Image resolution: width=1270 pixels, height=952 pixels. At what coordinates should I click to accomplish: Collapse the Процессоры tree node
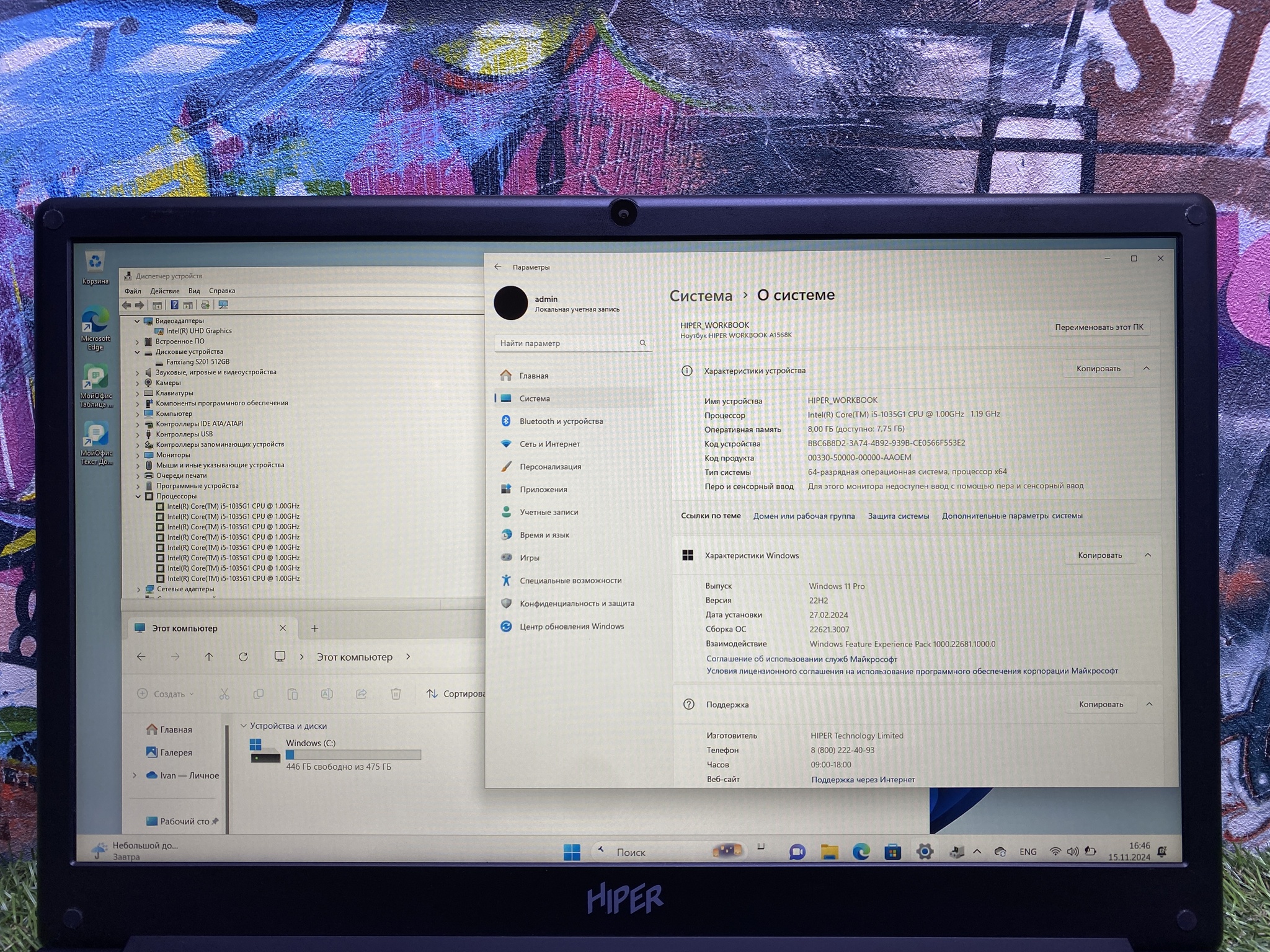[138, 496]
